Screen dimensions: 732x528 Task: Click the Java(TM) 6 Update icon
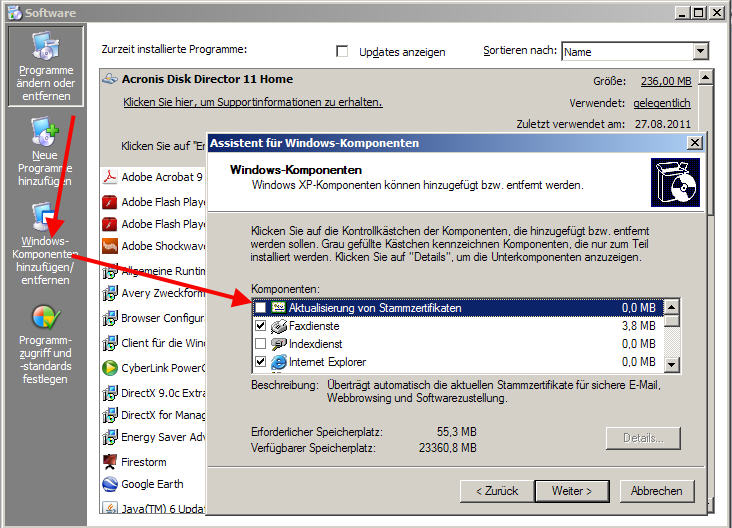click(110, 508)
